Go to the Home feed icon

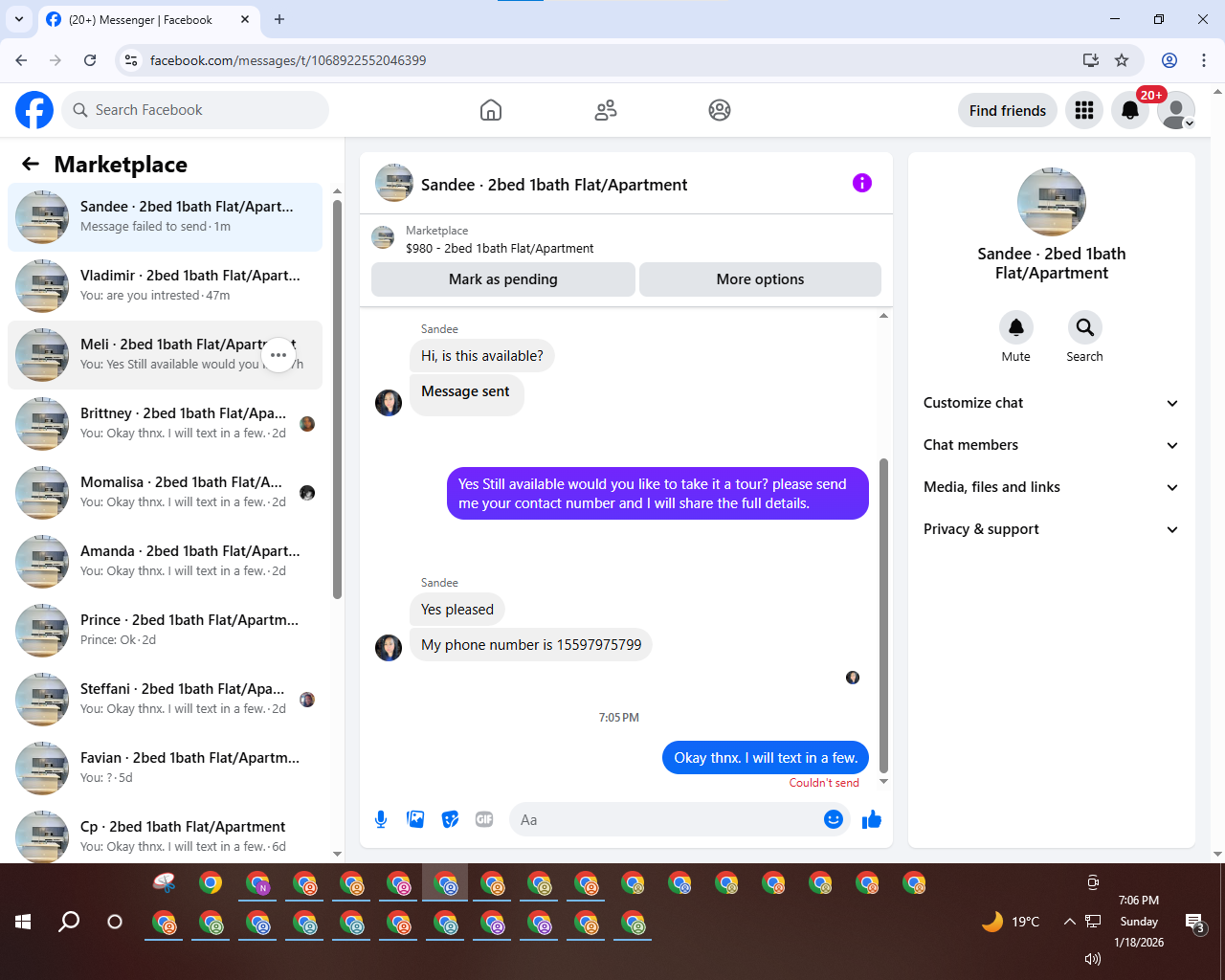[491, 110]
